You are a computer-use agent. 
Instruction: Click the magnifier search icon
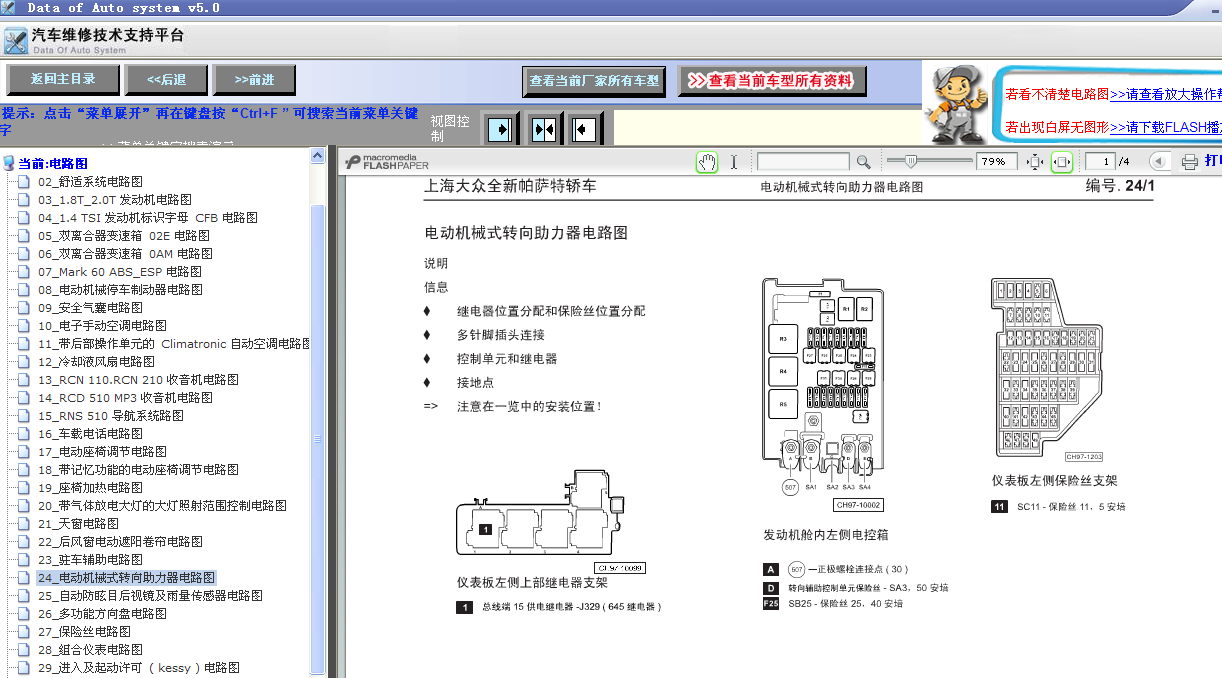pyautogui.click(x=863, y=162)
